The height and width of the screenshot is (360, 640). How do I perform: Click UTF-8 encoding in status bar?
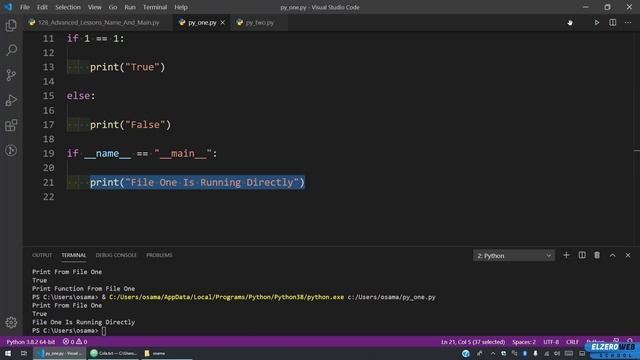tap(551, 342)
